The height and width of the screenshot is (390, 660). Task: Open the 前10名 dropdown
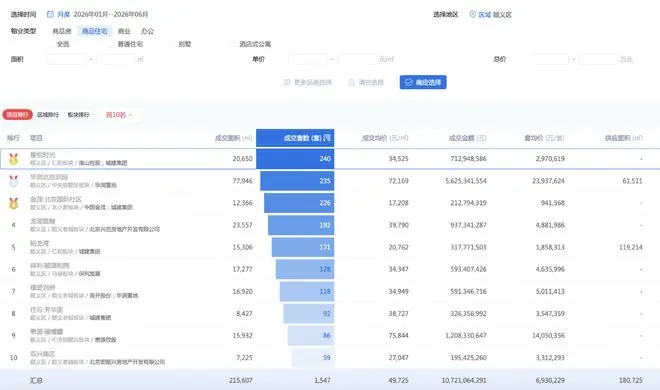119,115
